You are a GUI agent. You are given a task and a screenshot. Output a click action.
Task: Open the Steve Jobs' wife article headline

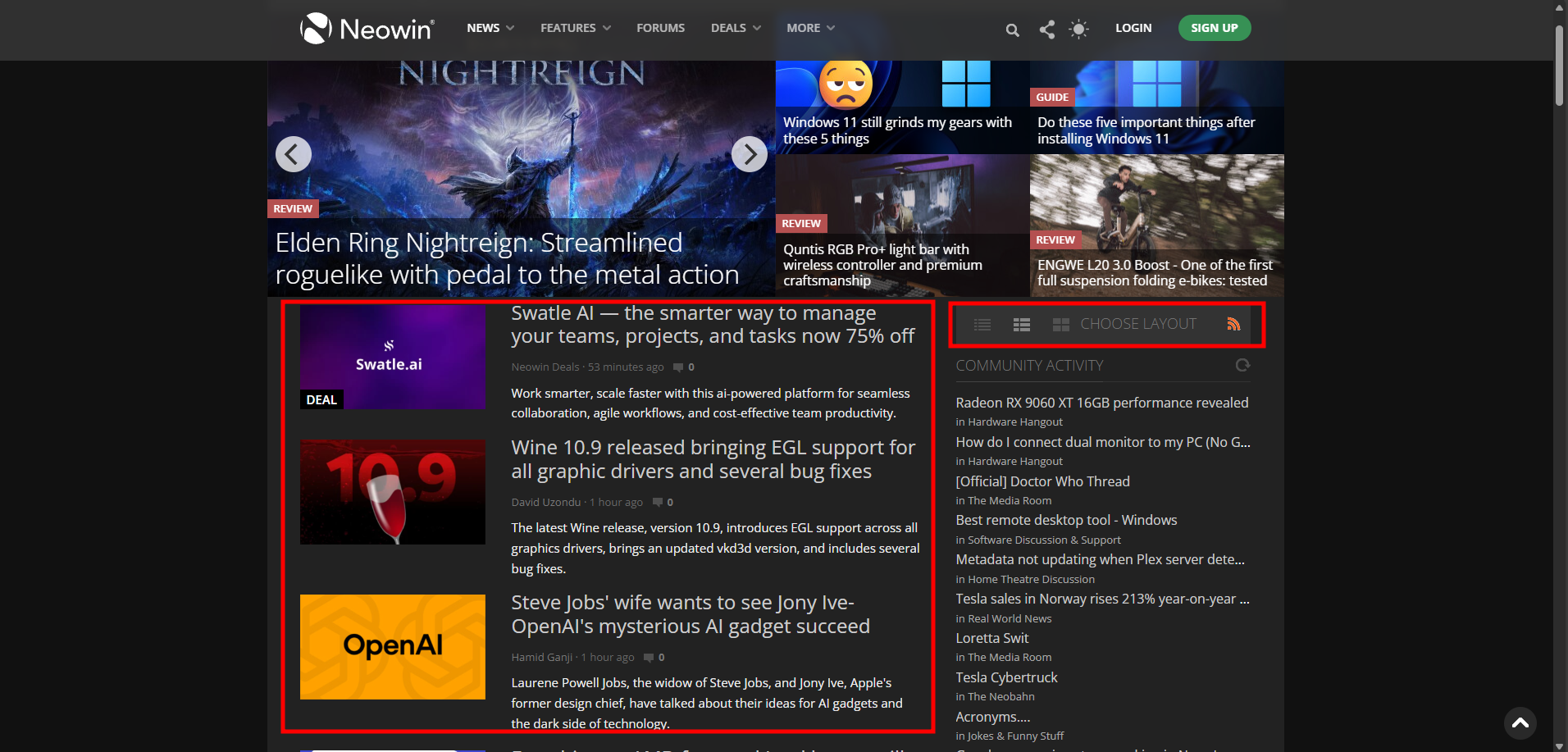click(691, 614)
